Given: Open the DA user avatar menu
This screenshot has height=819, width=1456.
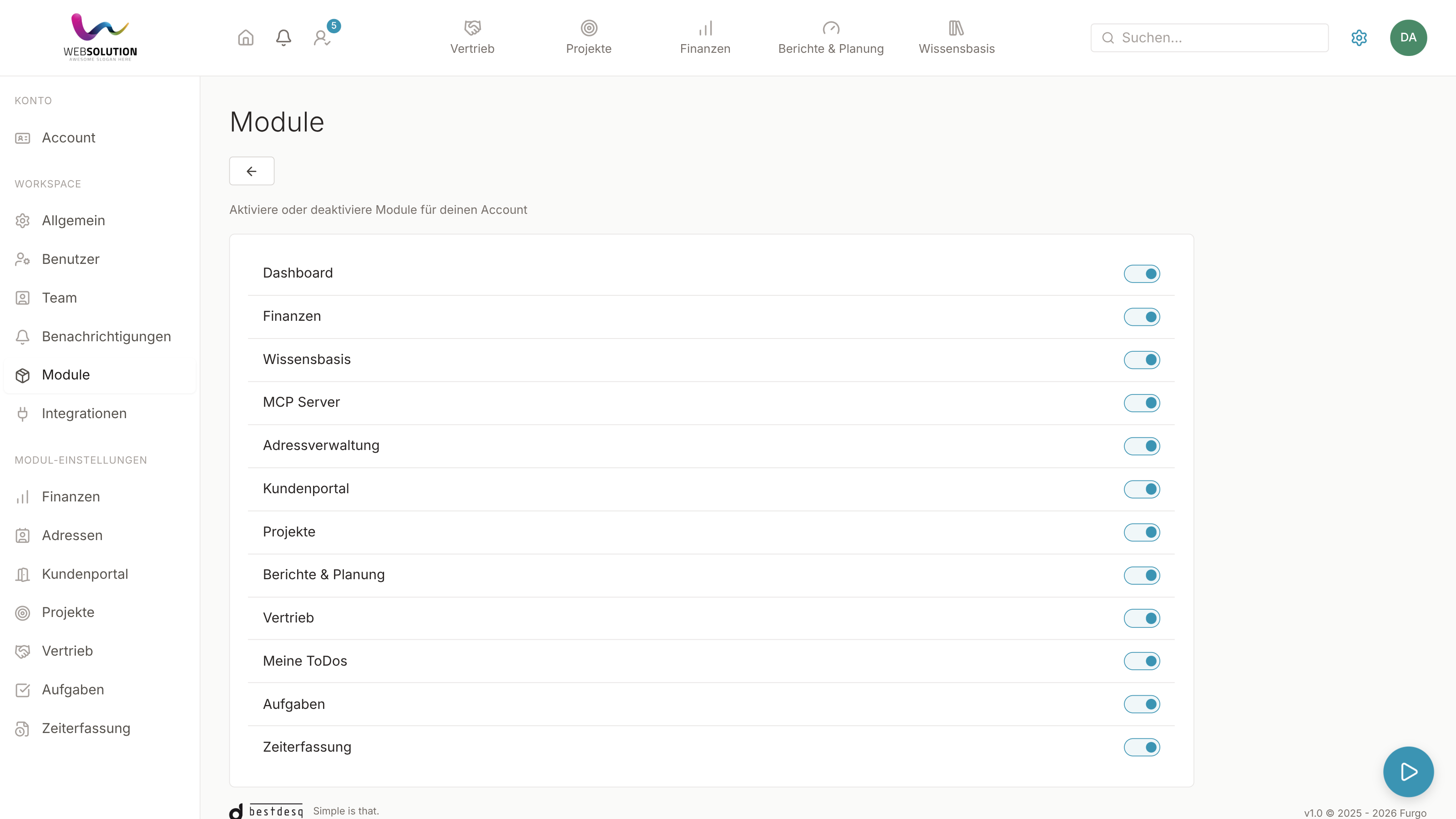Looking at the screenshot, I should (x=1408, y=38).
